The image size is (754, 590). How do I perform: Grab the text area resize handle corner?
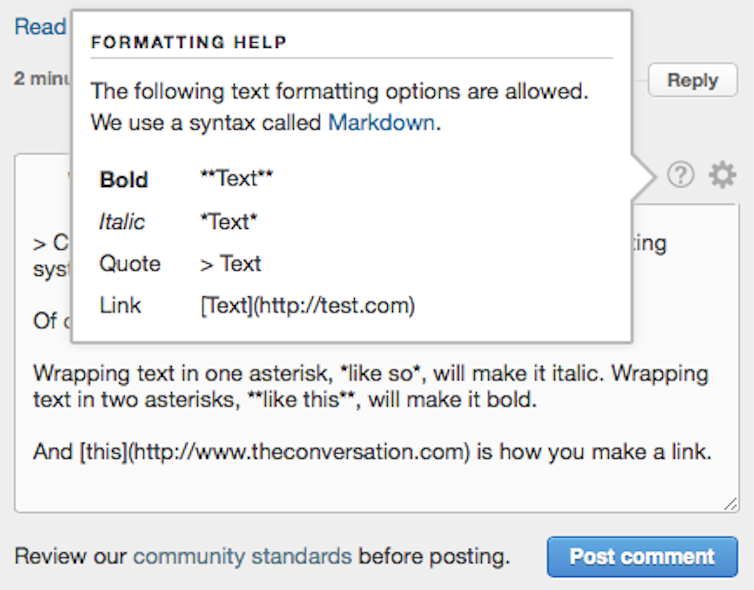point(731,504)
